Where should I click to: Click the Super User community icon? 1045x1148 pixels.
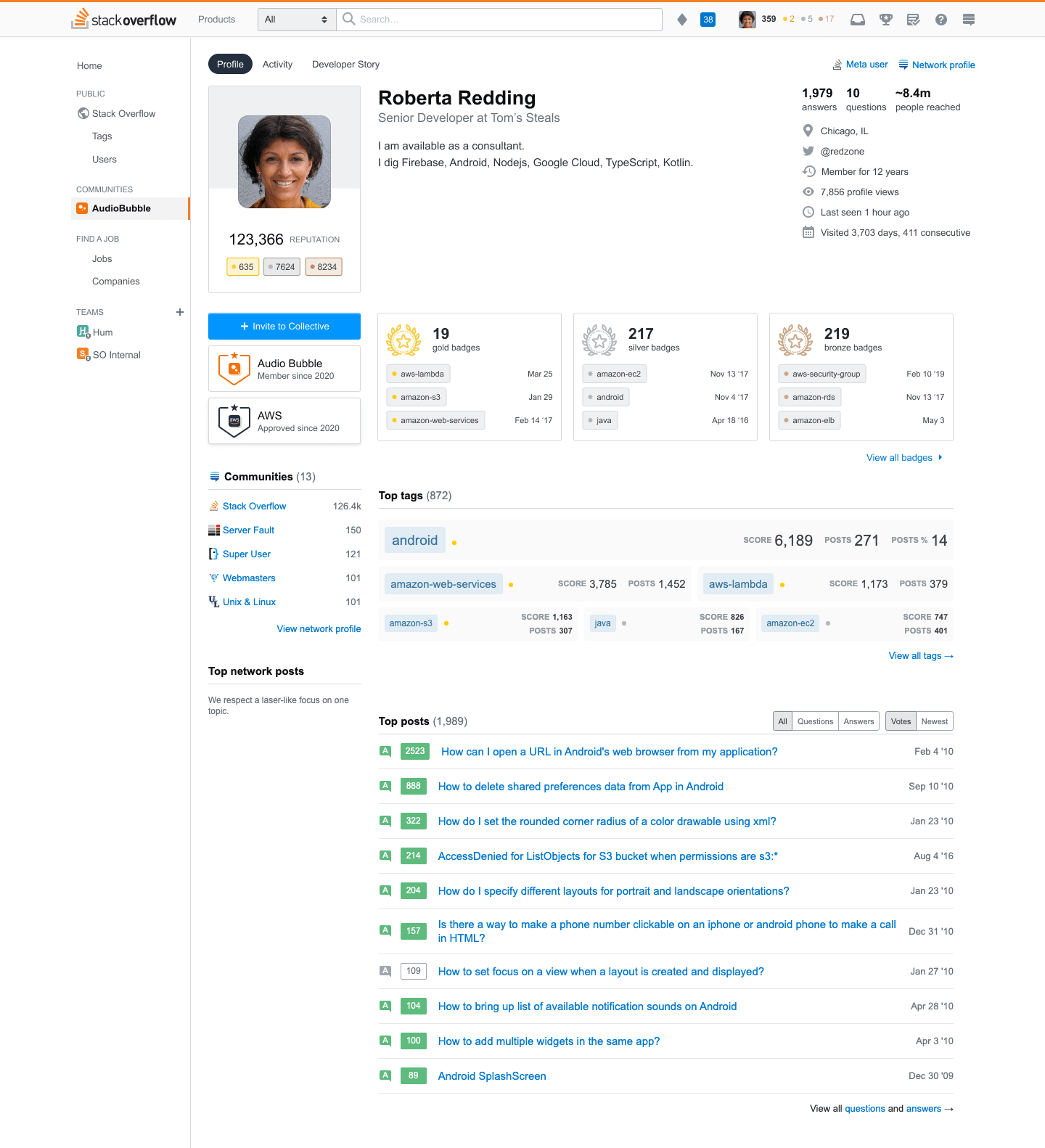coord(214,554)
